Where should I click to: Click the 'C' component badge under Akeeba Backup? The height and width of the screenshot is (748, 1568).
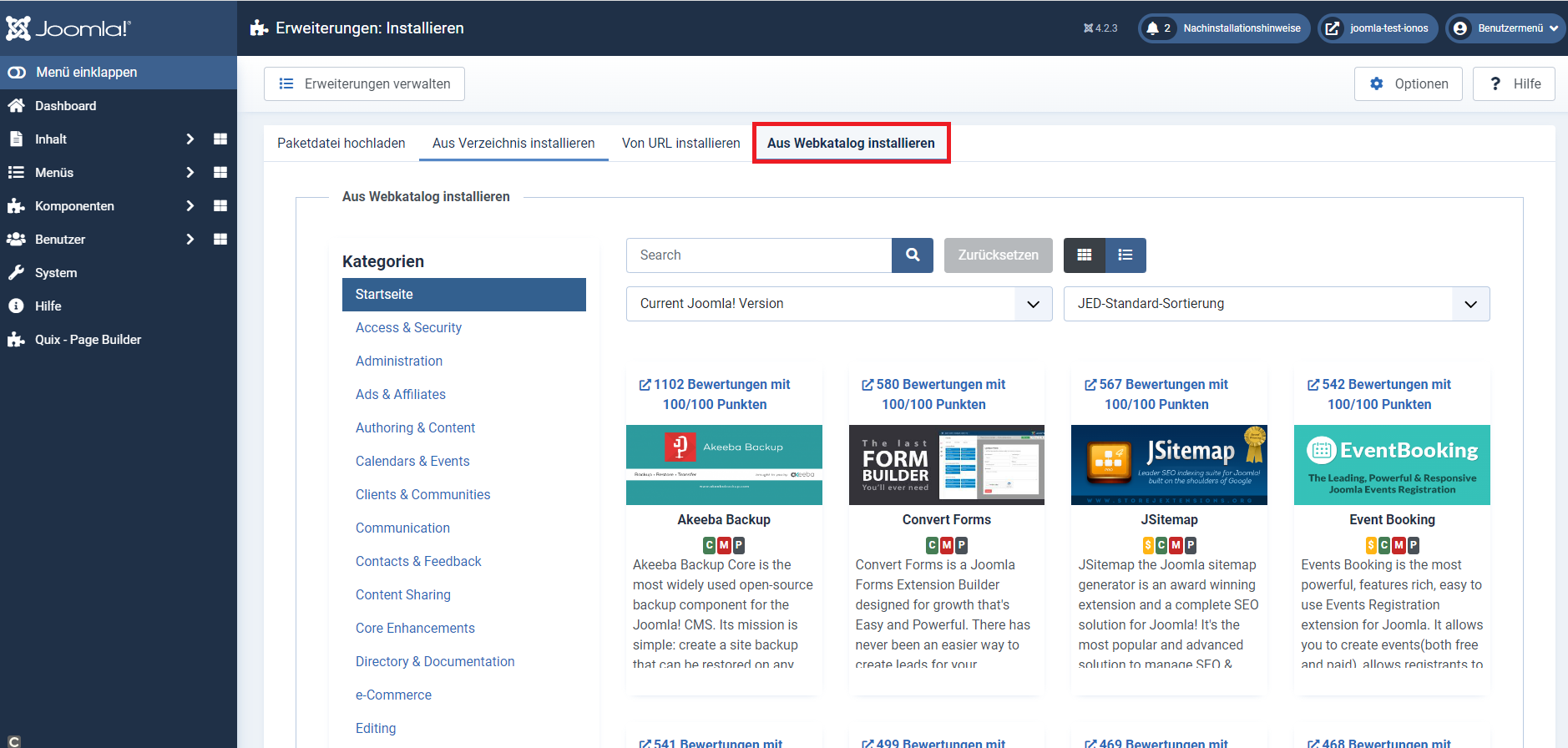point(710,545)
